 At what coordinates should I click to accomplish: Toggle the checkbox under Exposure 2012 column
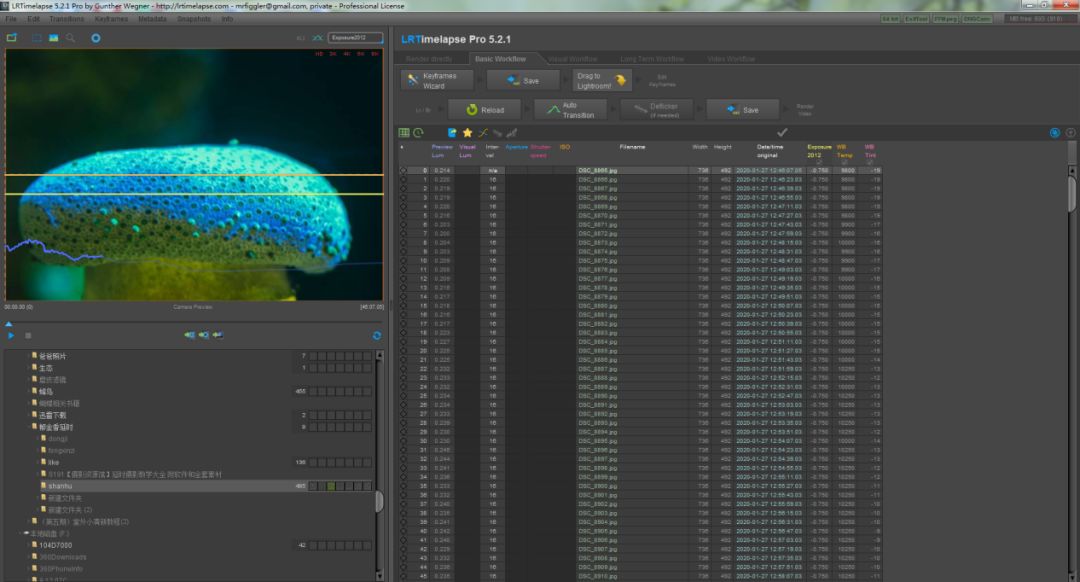tap(819, 163)
